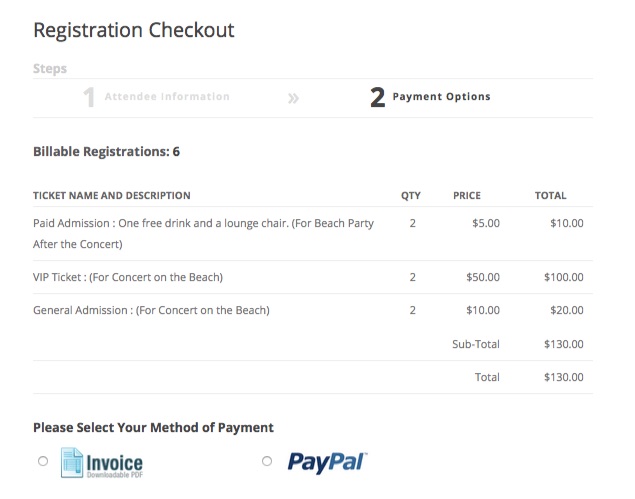Click the Payment Options step label
Screen dimensions: 635x499
[x=441, y=97]
